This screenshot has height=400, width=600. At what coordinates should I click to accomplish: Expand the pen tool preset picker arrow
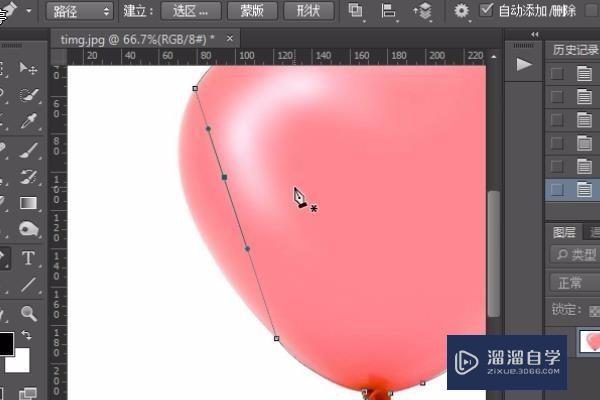pyautogui.click(x=29, y=11)
